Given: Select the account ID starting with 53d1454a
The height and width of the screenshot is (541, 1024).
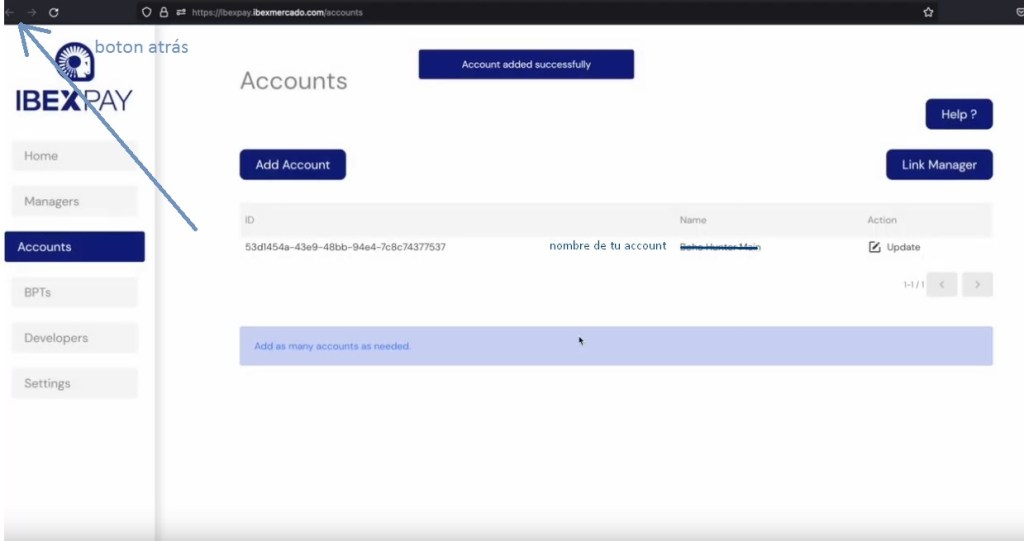Looking at the screenshot, I should (345, 247).
